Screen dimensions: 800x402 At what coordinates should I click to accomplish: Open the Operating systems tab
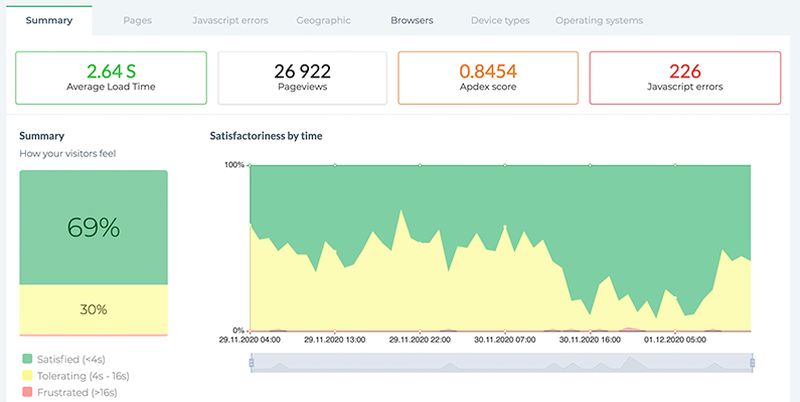click(x=599, y=20)
